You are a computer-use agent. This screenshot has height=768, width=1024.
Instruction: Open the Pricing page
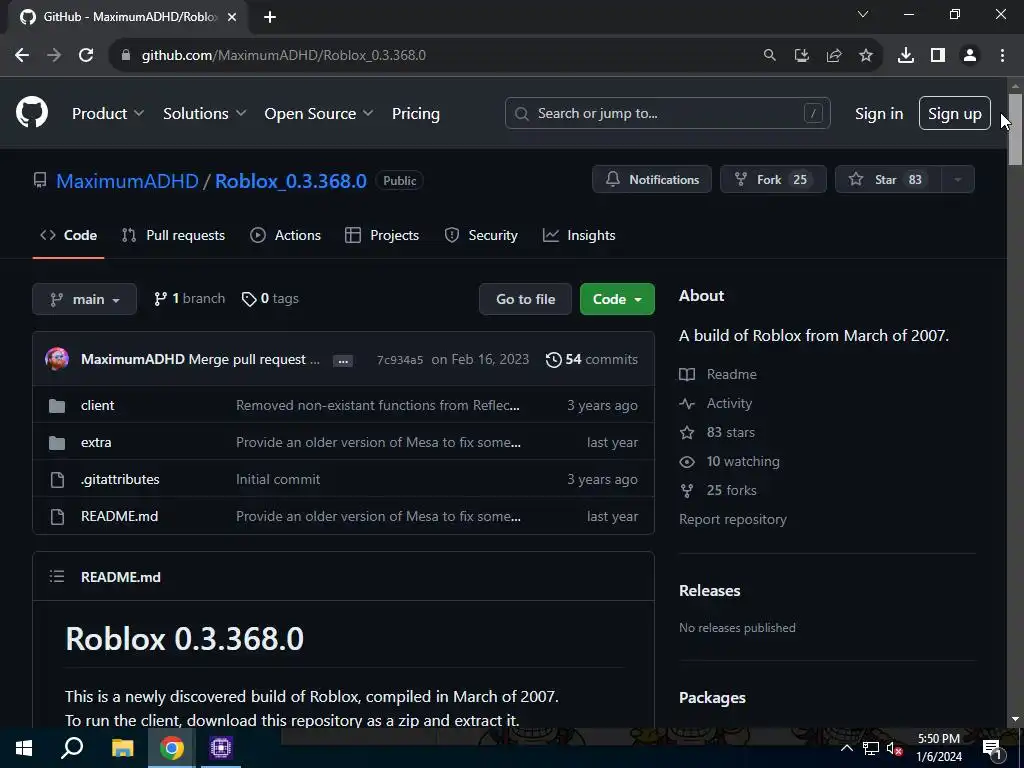tap(416, 114)
